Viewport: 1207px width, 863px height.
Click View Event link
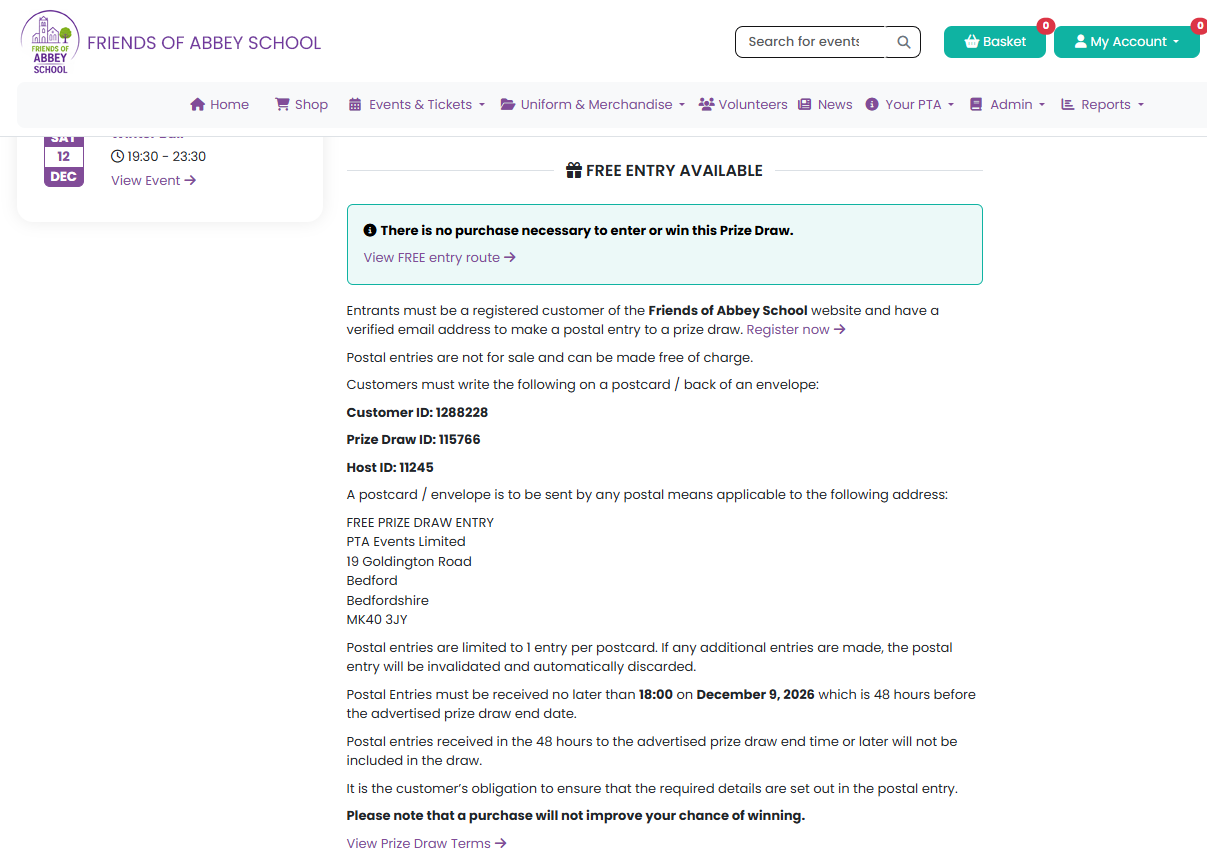(153, 181)
